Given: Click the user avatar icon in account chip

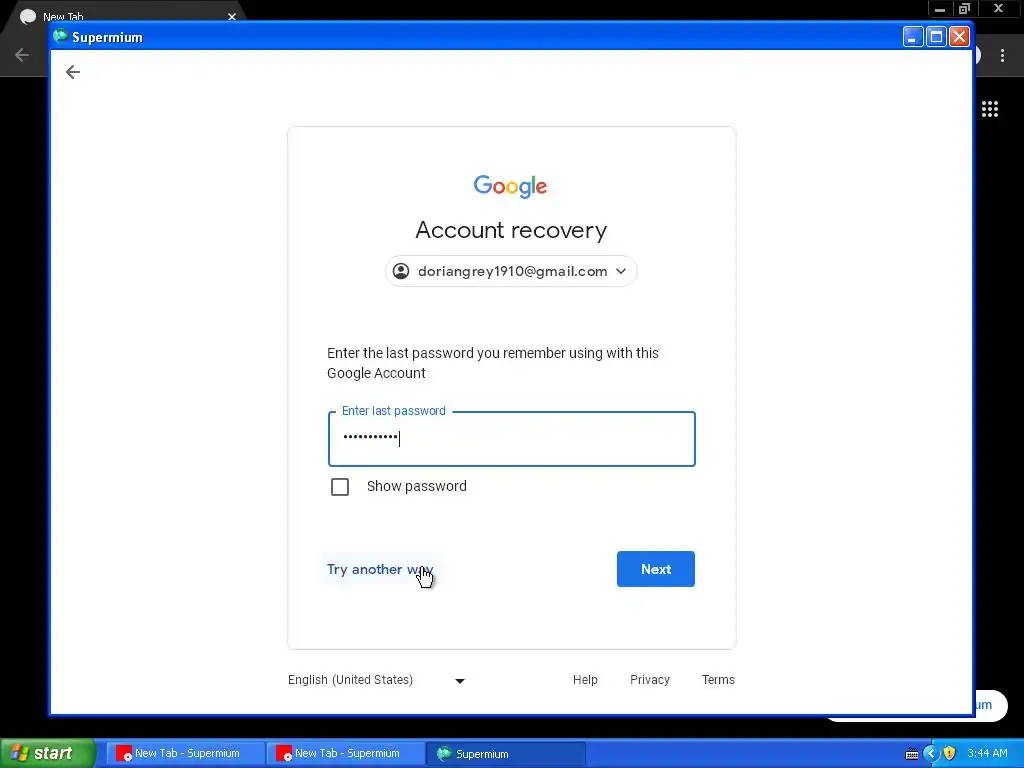Looking at the screenshot, I should (x=401, y=271).
